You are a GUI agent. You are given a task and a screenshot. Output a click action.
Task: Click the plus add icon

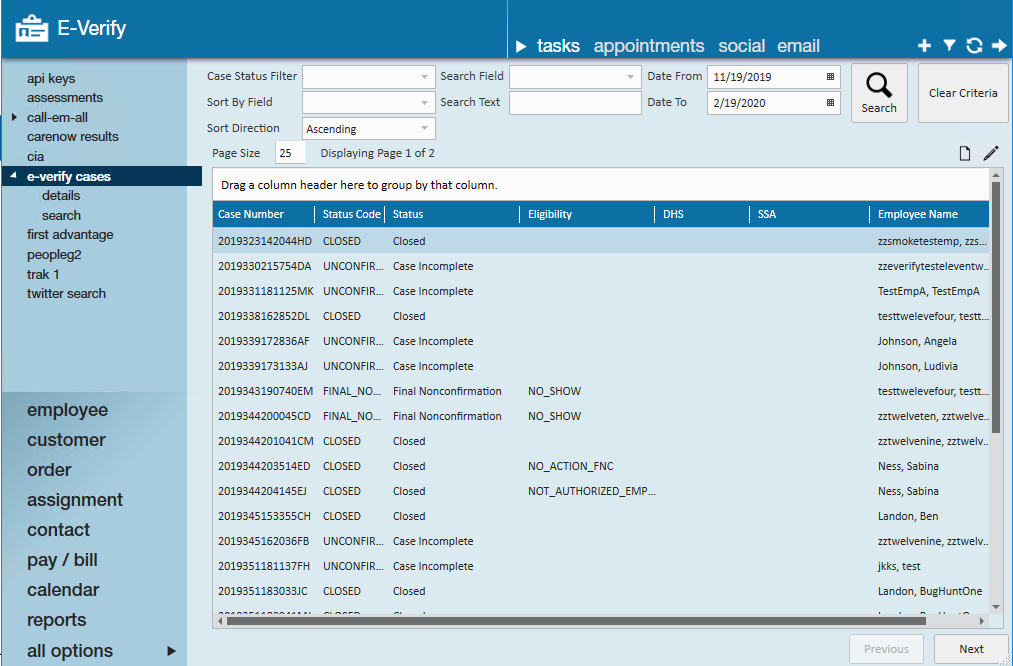tap(924, 45)
